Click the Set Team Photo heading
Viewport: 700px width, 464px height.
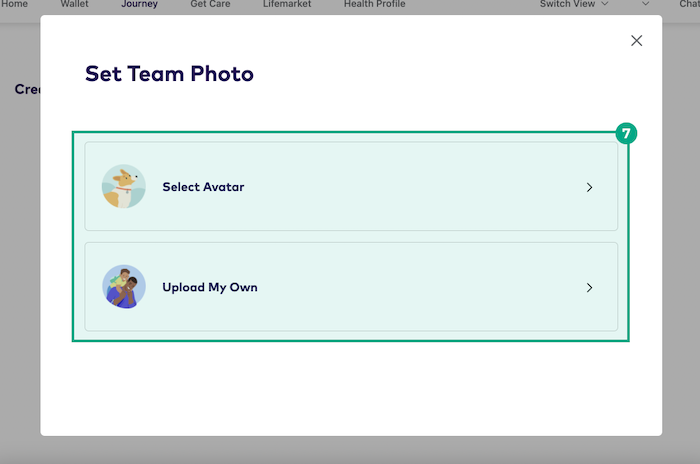pyautogui.click(x=169, y=74)
